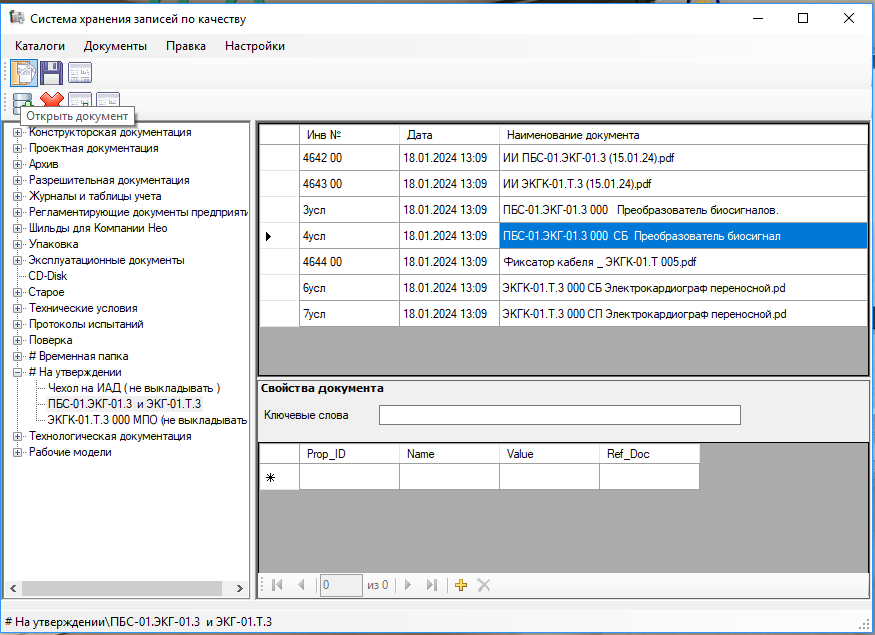This screenshot has height=635, width=875.
Task: Click the last form icon in second toolbar
Action: point(108,100)
